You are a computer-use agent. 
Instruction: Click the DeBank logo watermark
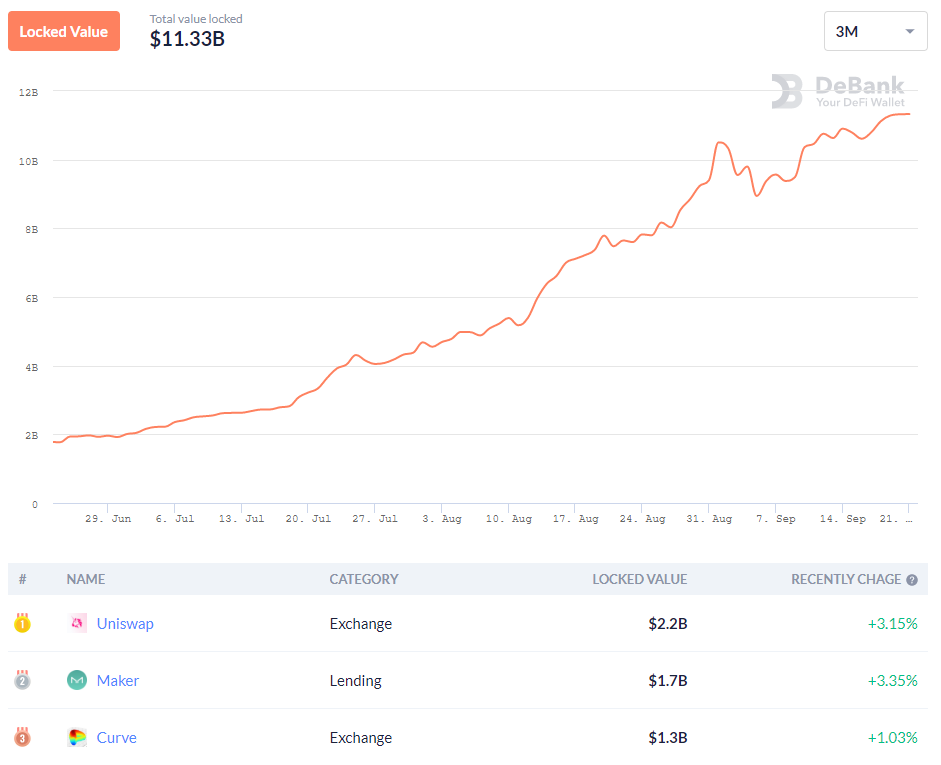838,91
